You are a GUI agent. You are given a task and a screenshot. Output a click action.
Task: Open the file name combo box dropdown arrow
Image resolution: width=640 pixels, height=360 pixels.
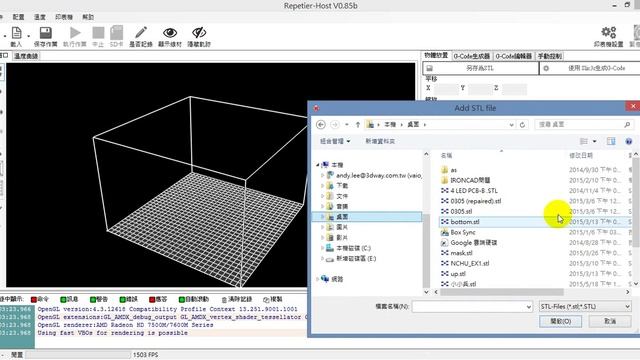pyautogui.click(x=529, y=307)
